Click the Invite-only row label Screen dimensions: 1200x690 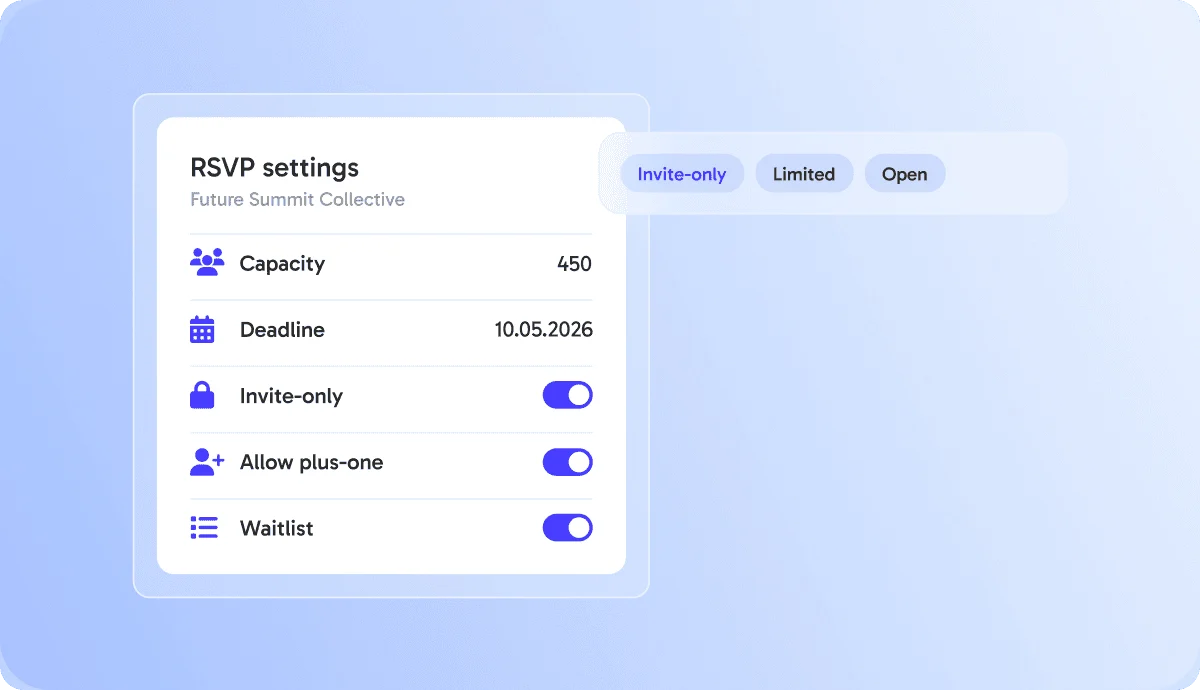(291, 396)
